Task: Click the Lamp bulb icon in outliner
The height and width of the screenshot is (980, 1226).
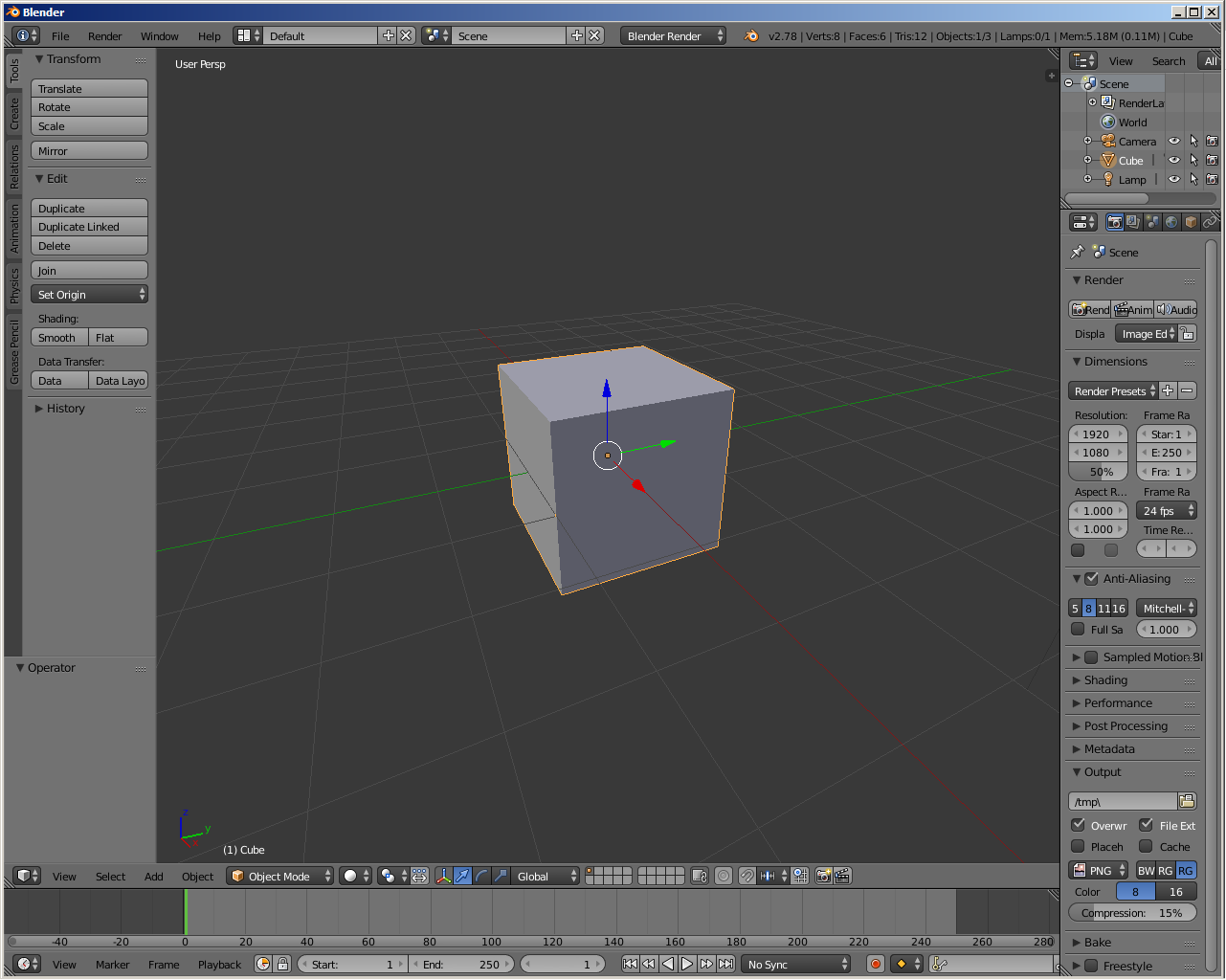Action: pos(1108,179)
